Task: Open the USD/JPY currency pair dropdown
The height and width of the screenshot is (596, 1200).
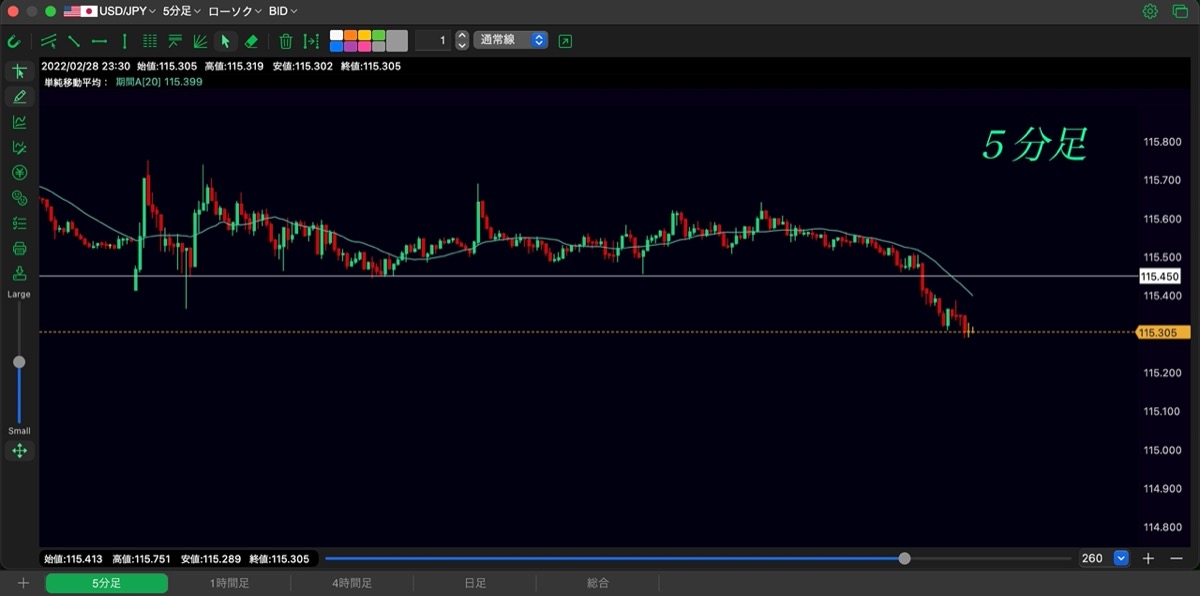Action: [x=110, y=11]
